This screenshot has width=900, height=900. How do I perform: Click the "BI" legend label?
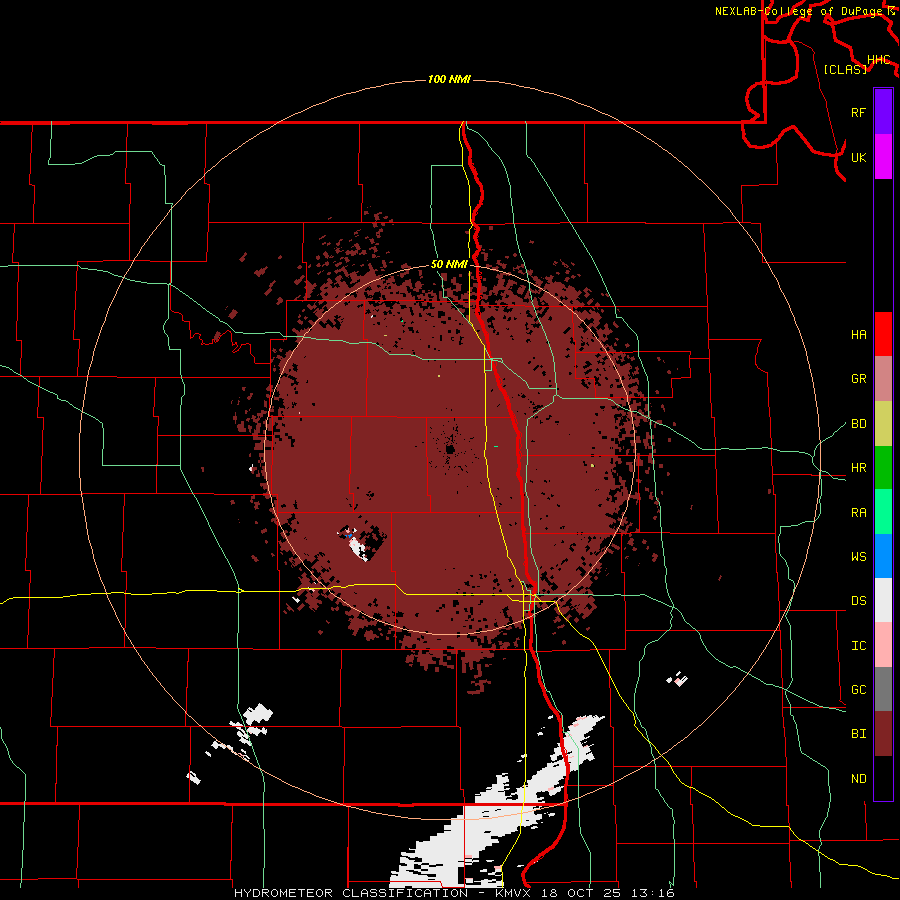click(858, 734)
